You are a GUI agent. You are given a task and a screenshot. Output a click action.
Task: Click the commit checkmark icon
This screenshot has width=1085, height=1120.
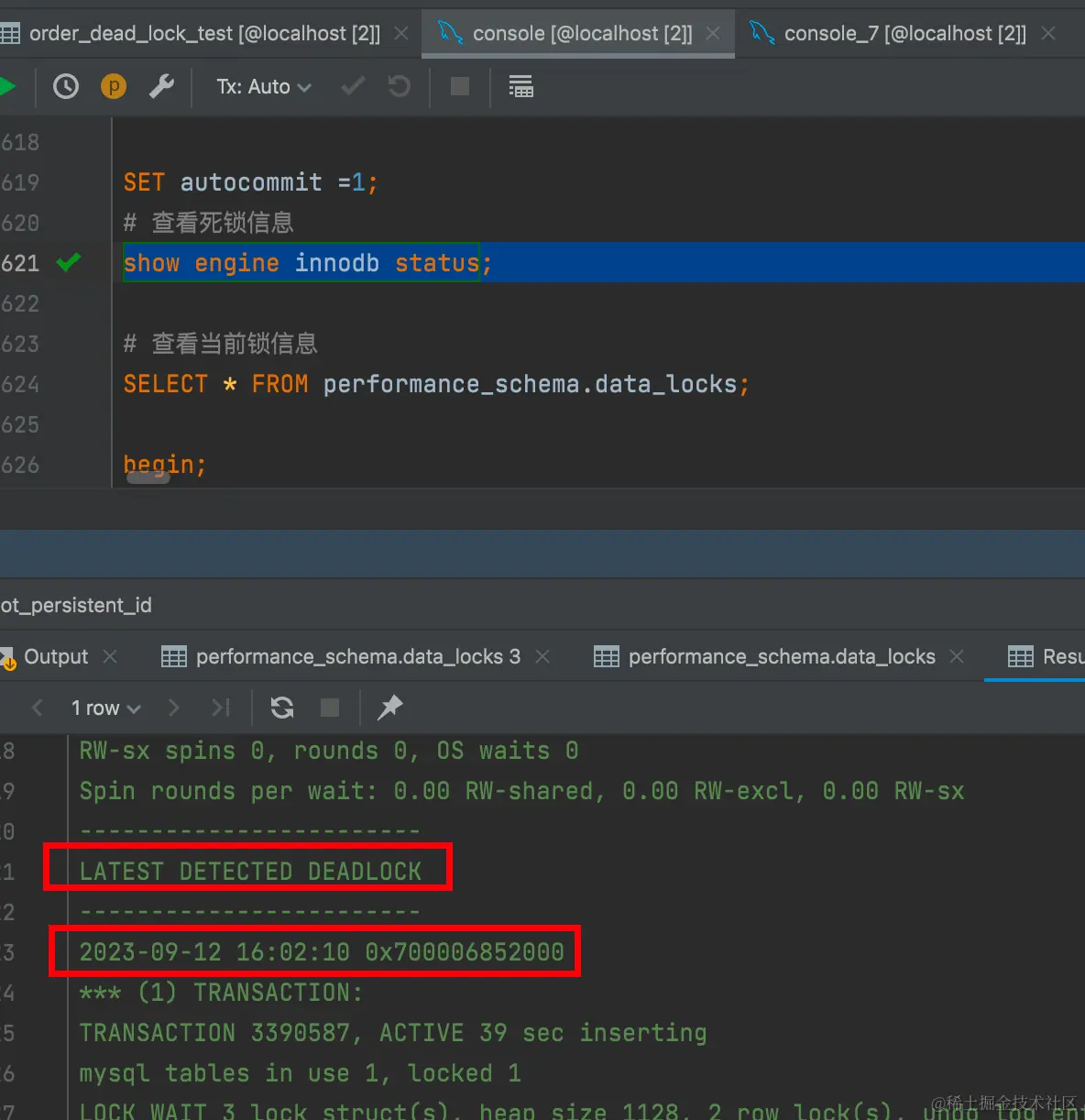pyautogui.click(x=353, y=87)
